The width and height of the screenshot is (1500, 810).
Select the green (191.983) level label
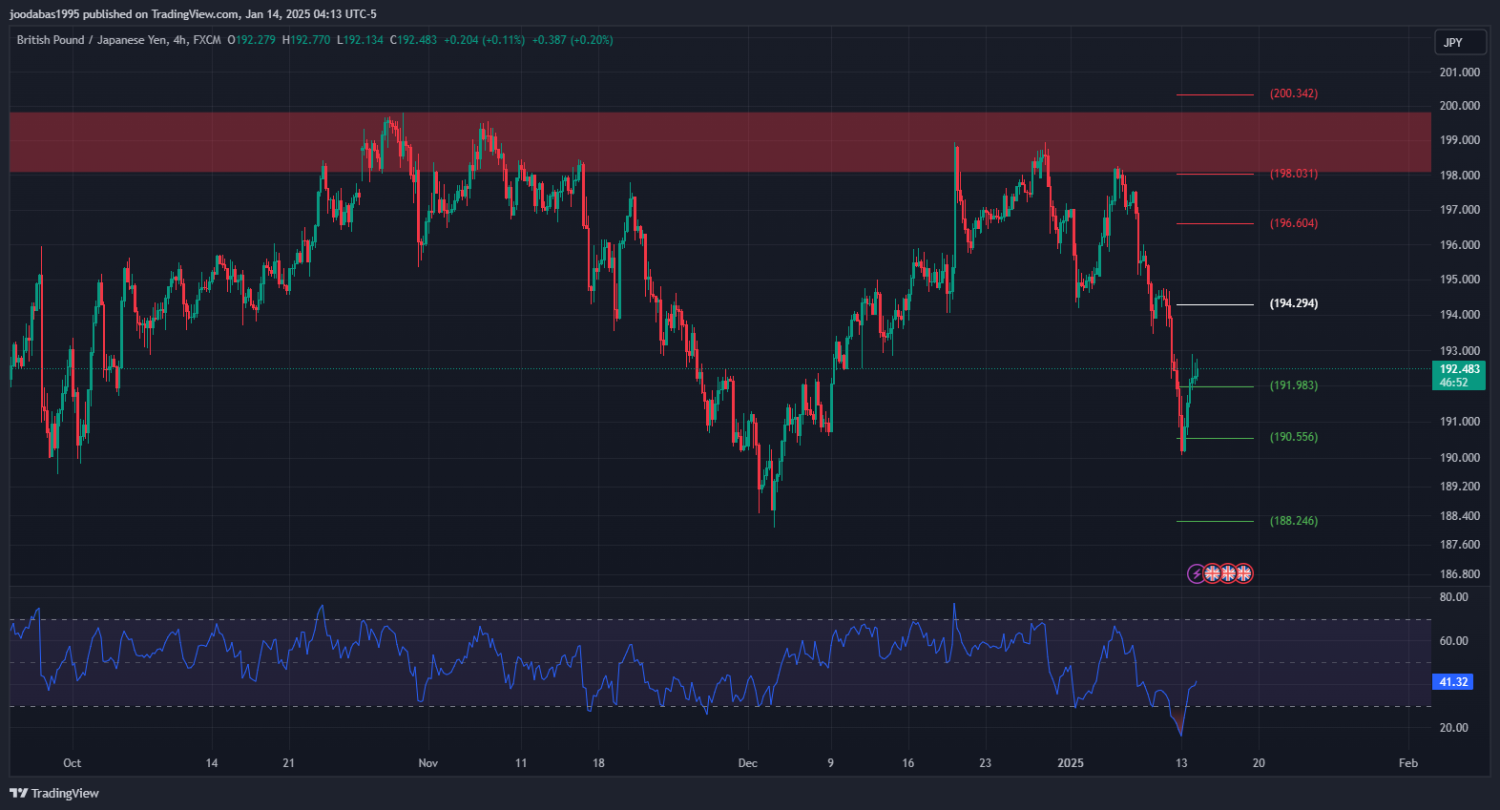tap(1294, 386)
